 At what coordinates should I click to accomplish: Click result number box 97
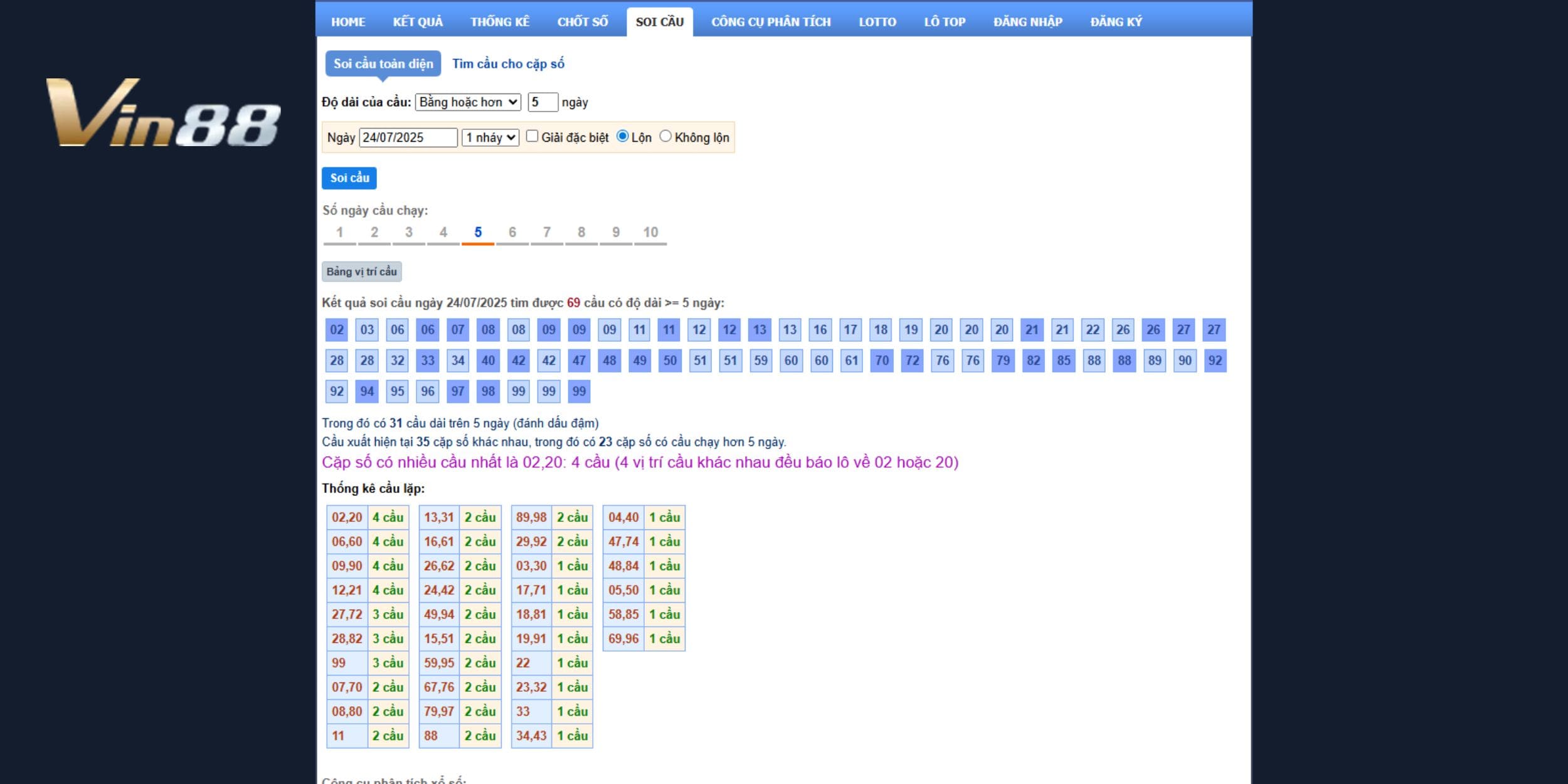pos(458,391)
